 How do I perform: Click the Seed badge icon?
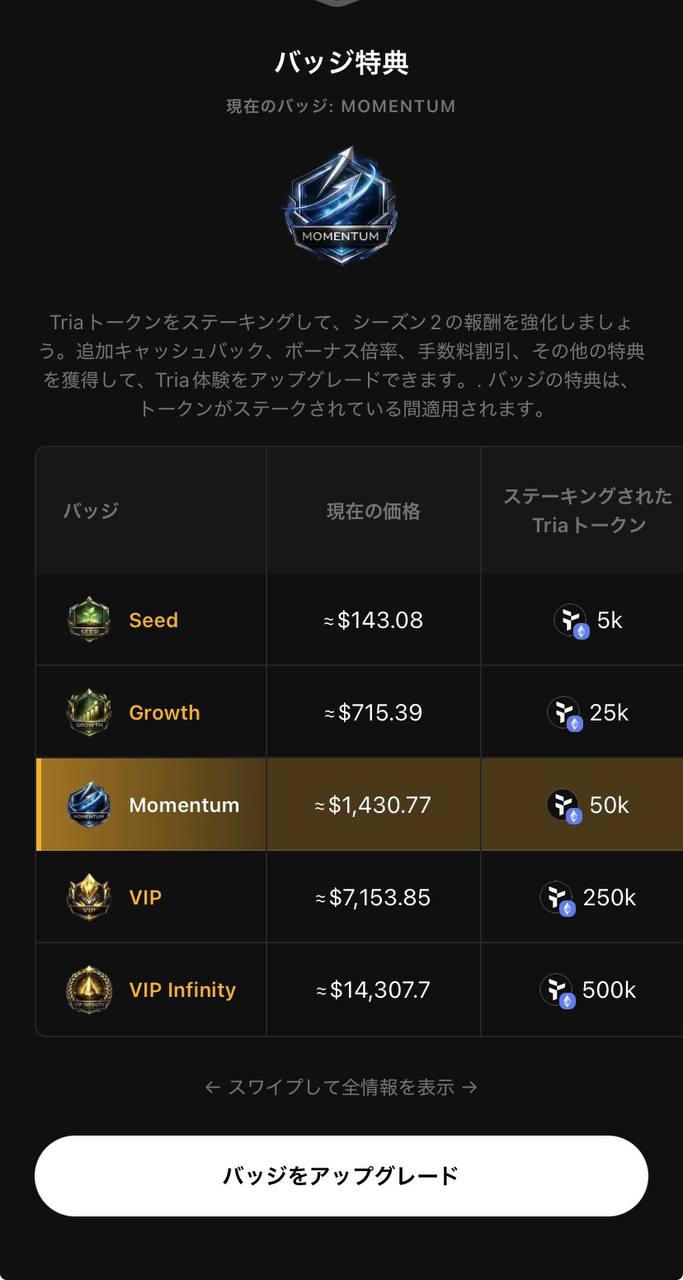tap(88, 620)
